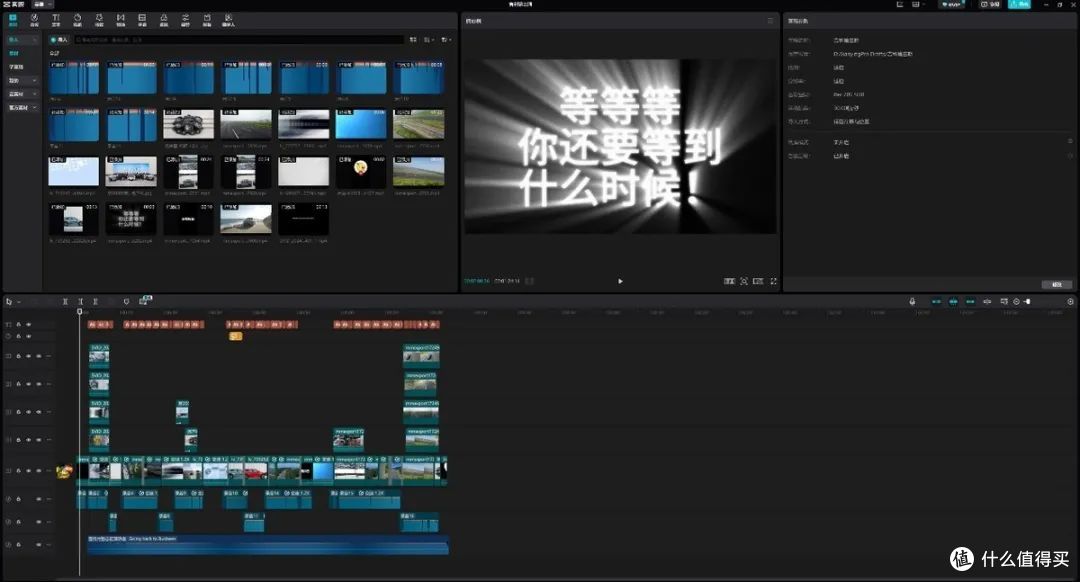The image size is (1080, 582).
Task: Open the media filter dropdown
Action: pos(446,40)
